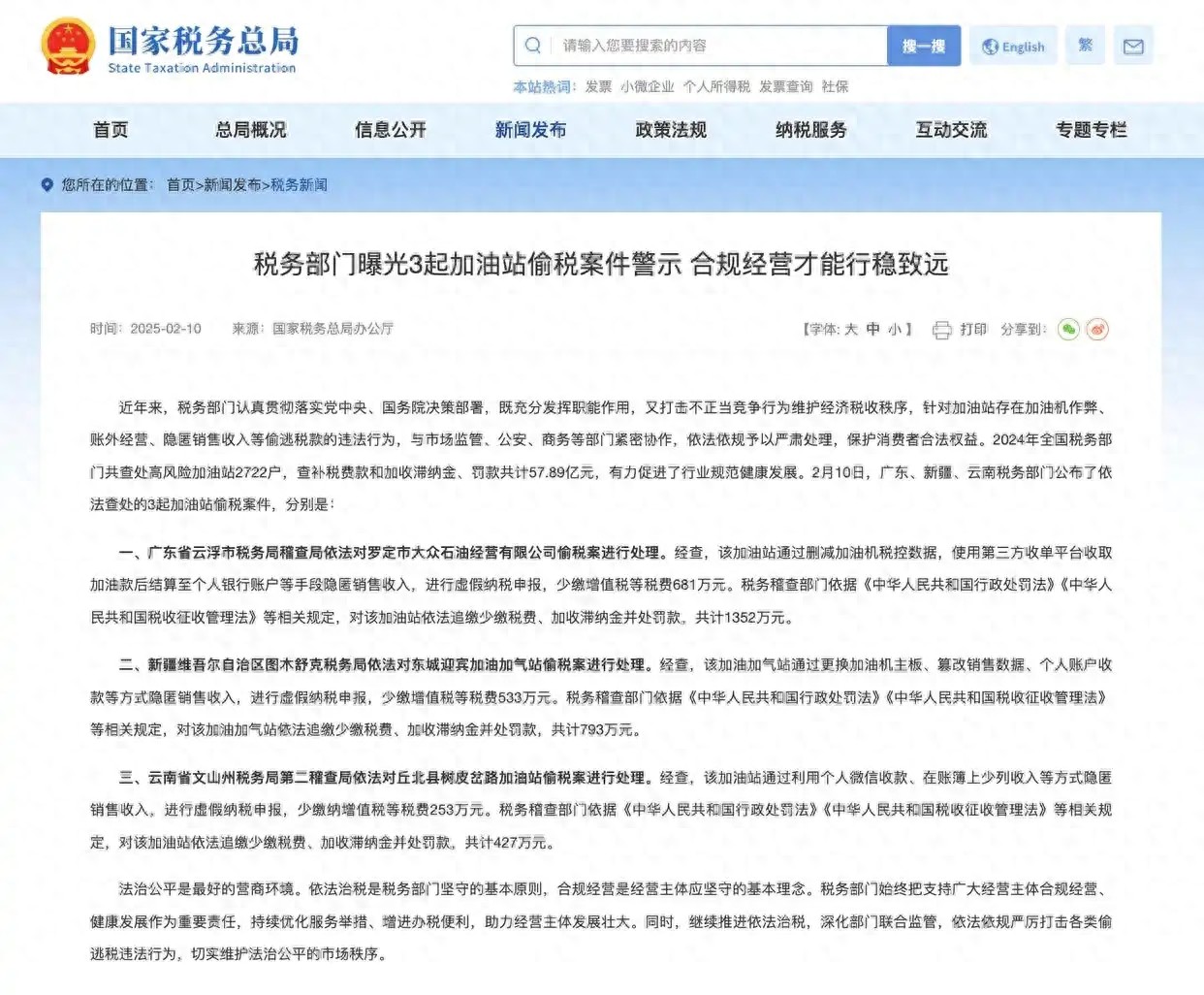Set font size to 中 (medium)

(872, 330)
